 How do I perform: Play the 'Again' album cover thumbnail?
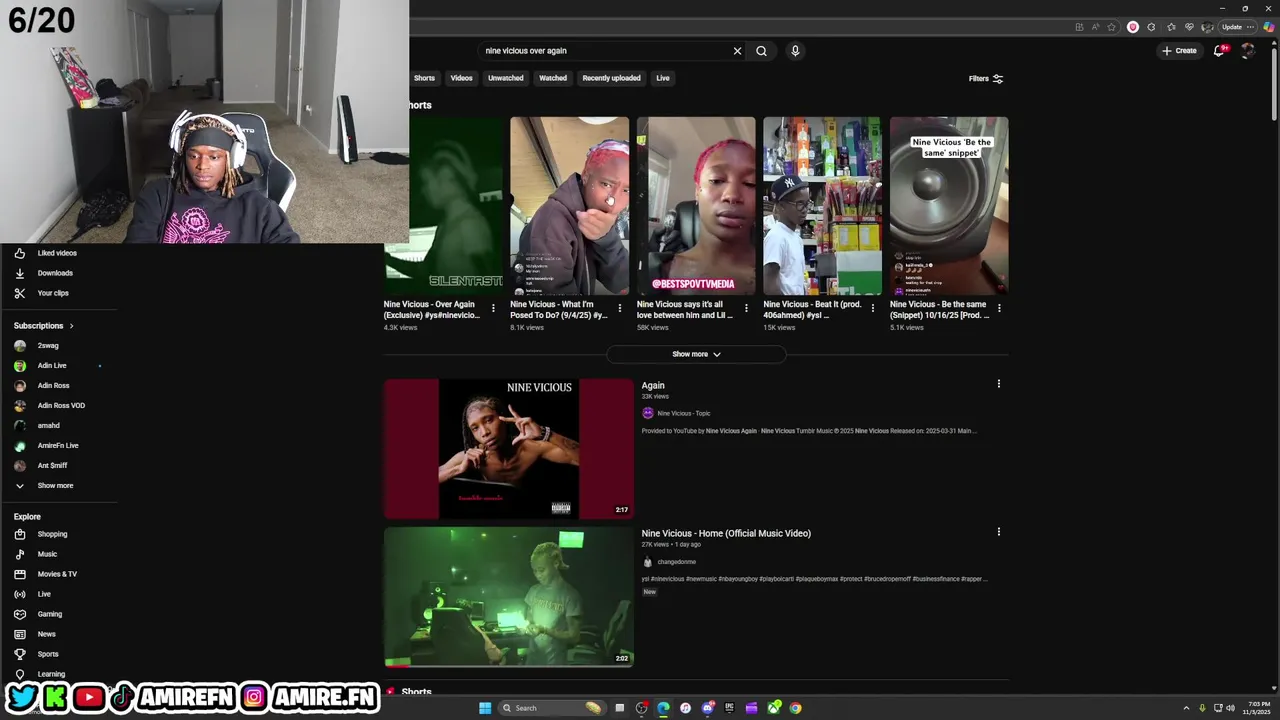[509, 448]
